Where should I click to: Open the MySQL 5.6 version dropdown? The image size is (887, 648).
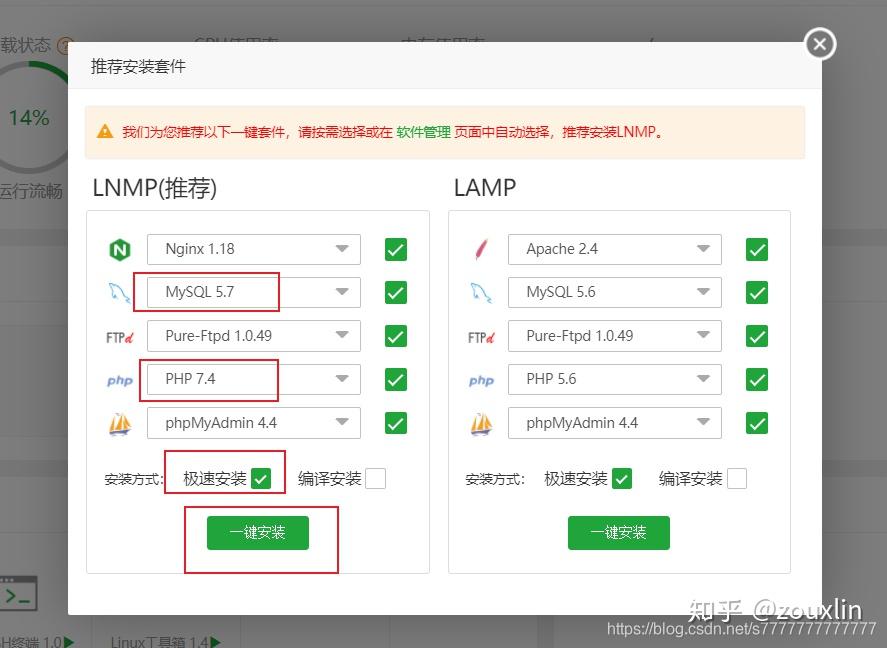coord(615,292)
